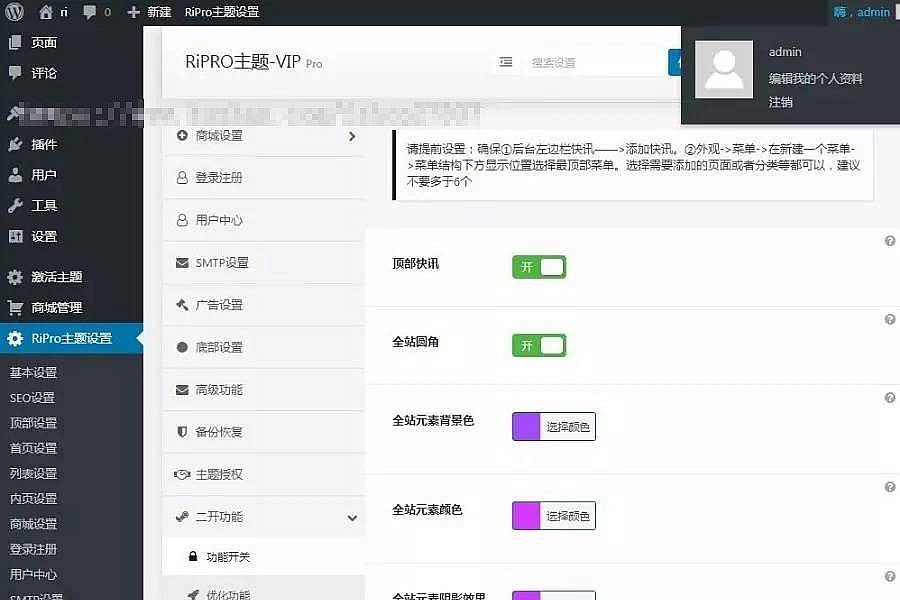Click the list icon beside the settings search
The image size is (900, 600).
506,62
